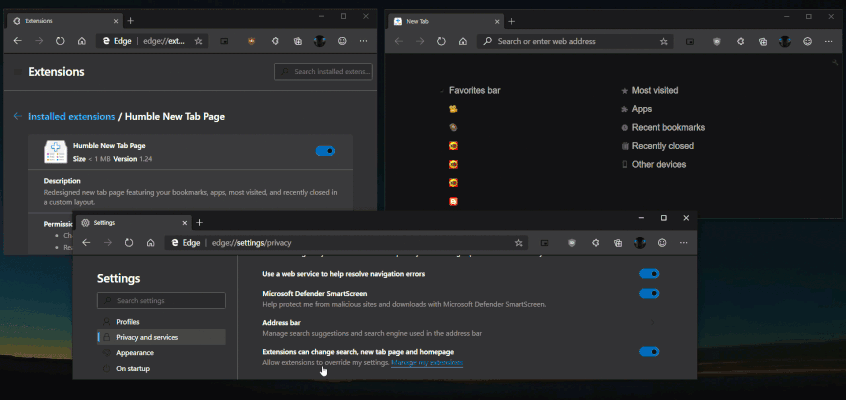The width and height of the screenshot is (846, 400).
Task: Open hamburger menu beside the Extensions heading
Action: click(x=18, y=72)
